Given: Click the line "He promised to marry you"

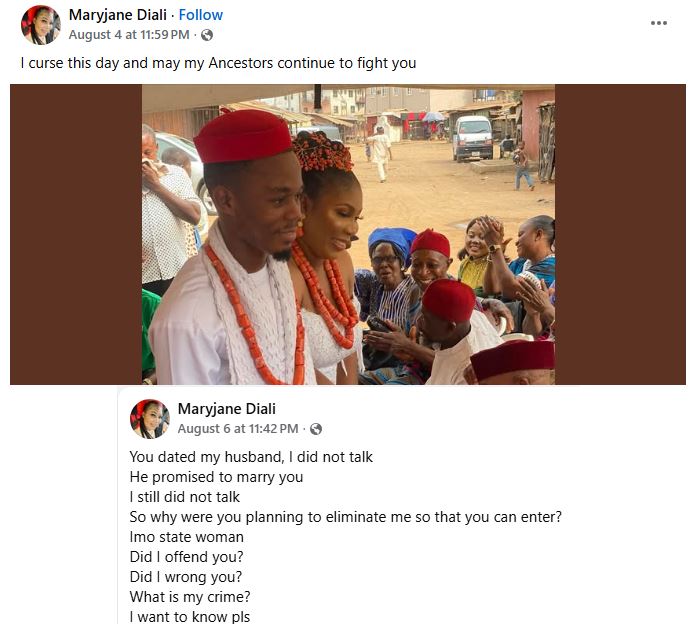Looking at the screenshot, I should 216,477.
